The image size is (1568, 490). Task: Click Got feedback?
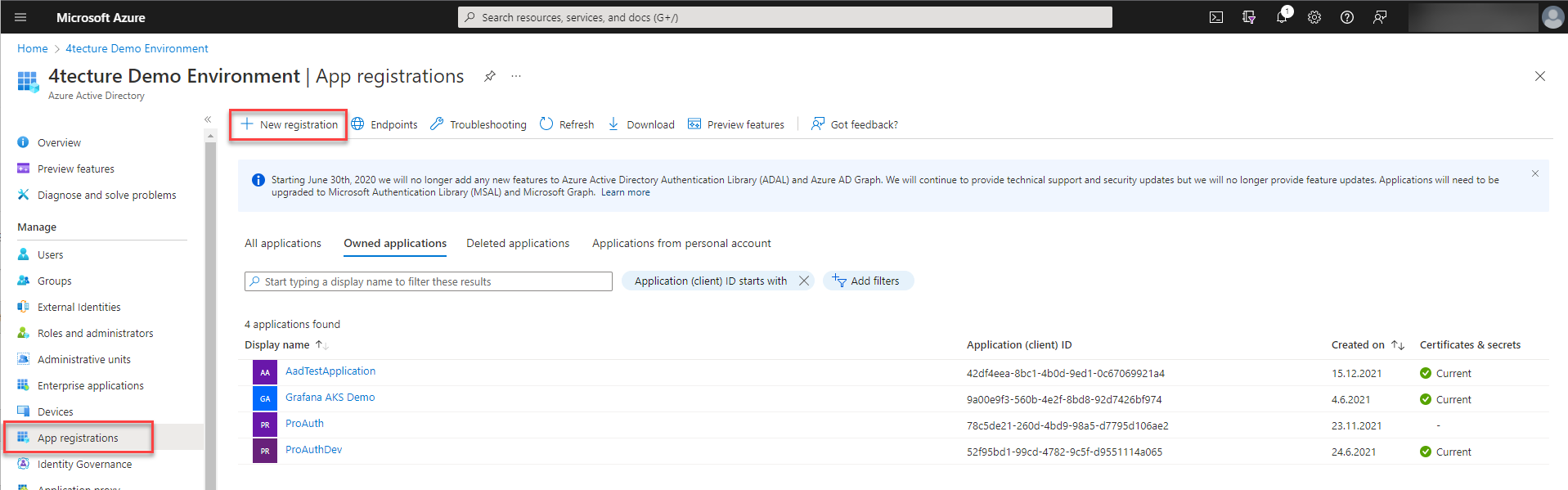pyautogui.click(x=855, y=124)
